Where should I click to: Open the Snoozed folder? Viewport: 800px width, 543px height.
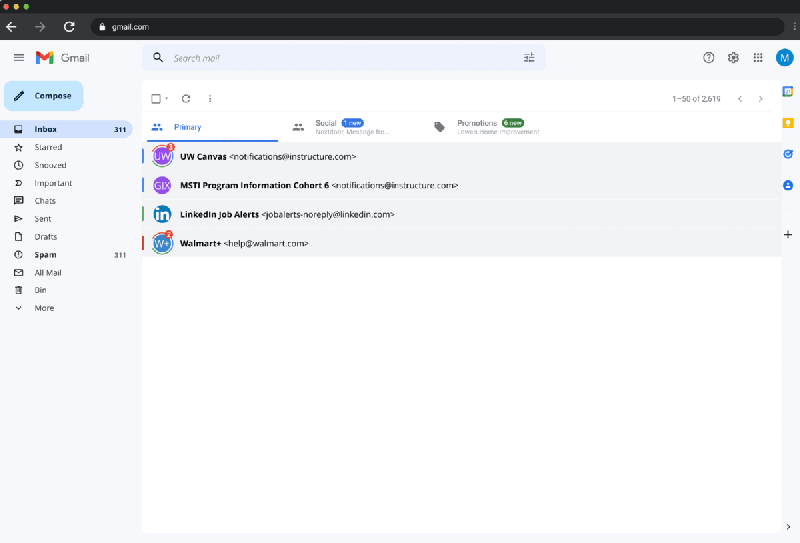point(66,165)
